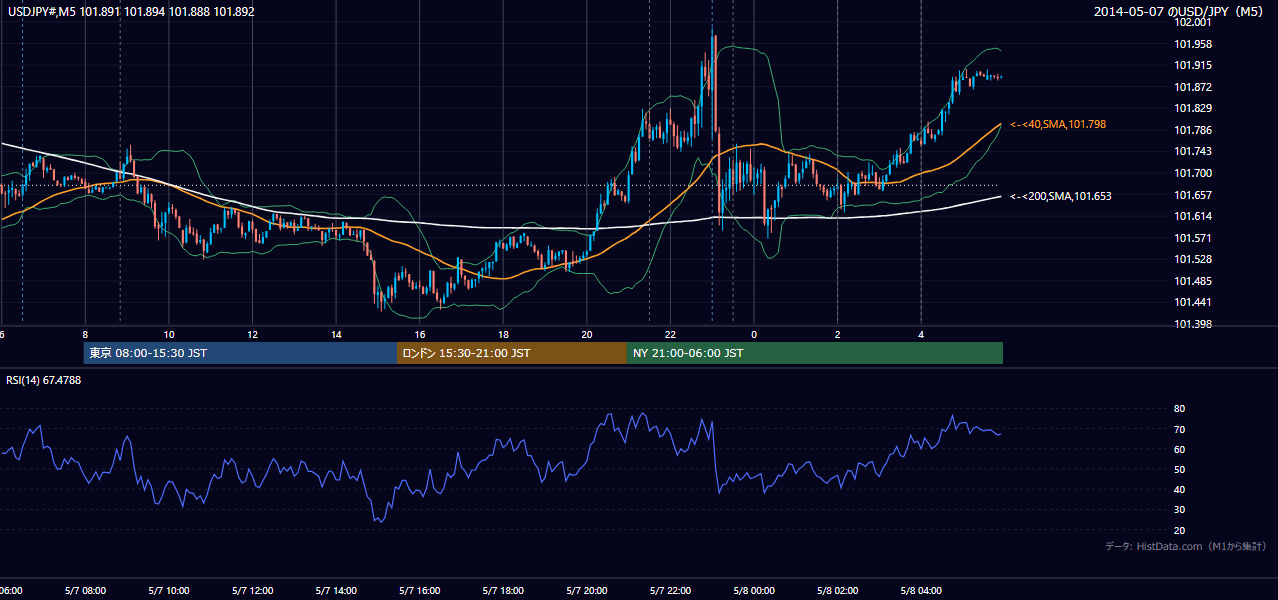Click the hour tick 16 under the price chart
This screenshot has width=1278, height=600.
coord(420,335)
